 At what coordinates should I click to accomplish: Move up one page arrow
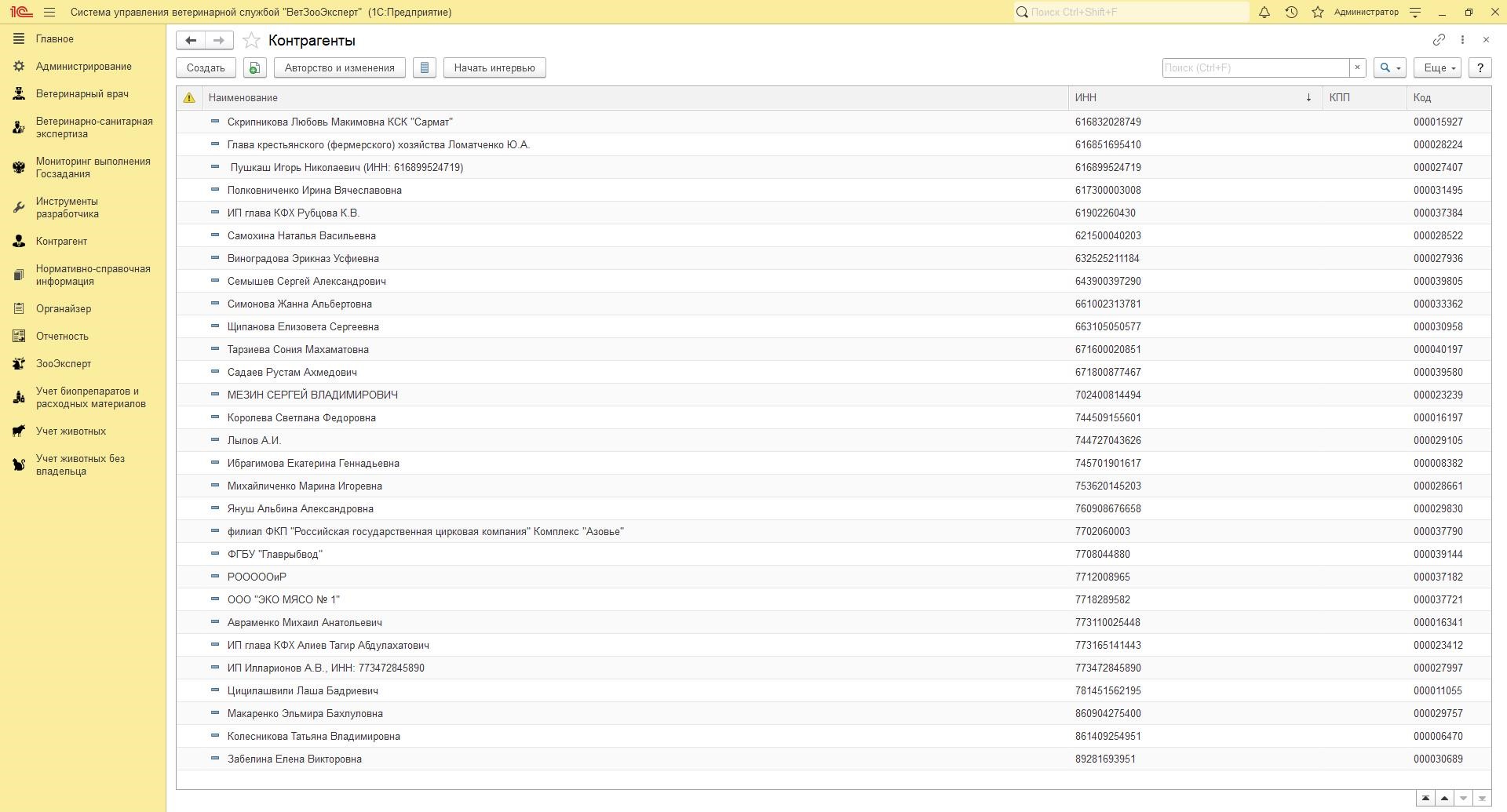pos(1444,798)
